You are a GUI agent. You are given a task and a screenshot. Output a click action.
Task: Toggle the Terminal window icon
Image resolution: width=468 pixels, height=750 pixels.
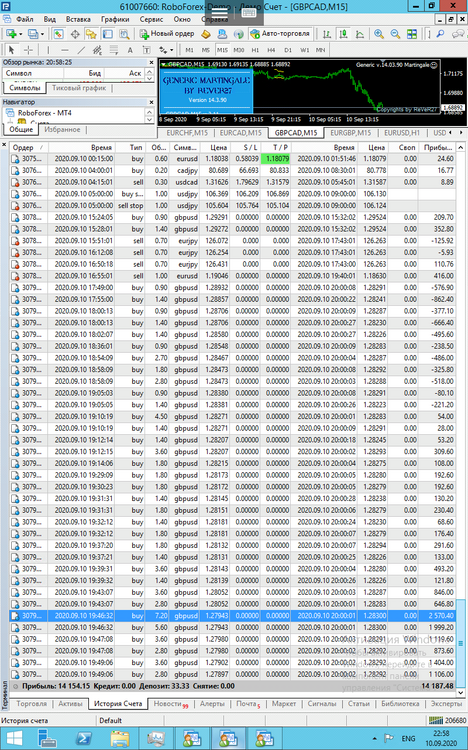pos(108,34)
